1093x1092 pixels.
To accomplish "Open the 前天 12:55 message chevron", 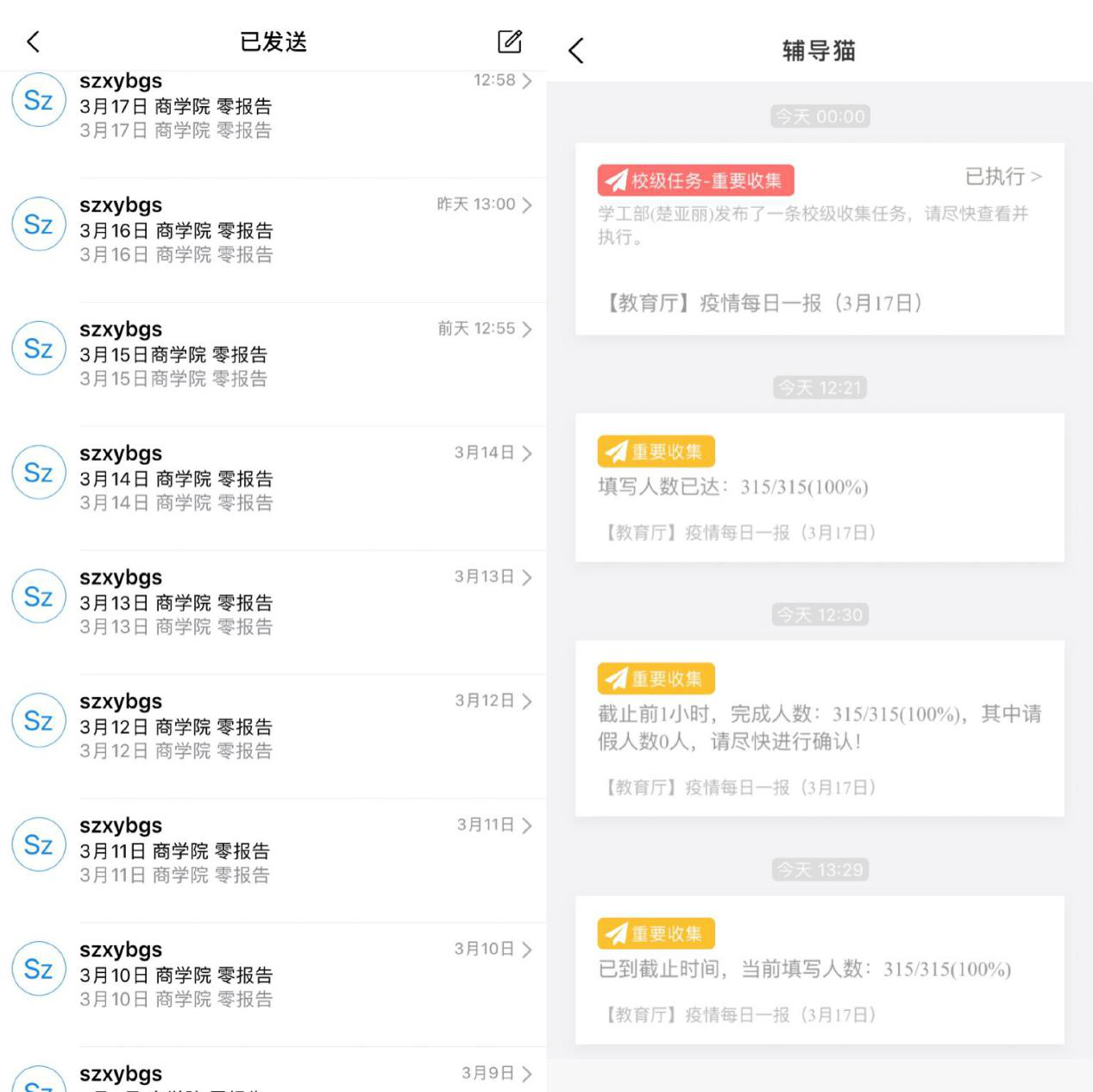I will [527, 329].
